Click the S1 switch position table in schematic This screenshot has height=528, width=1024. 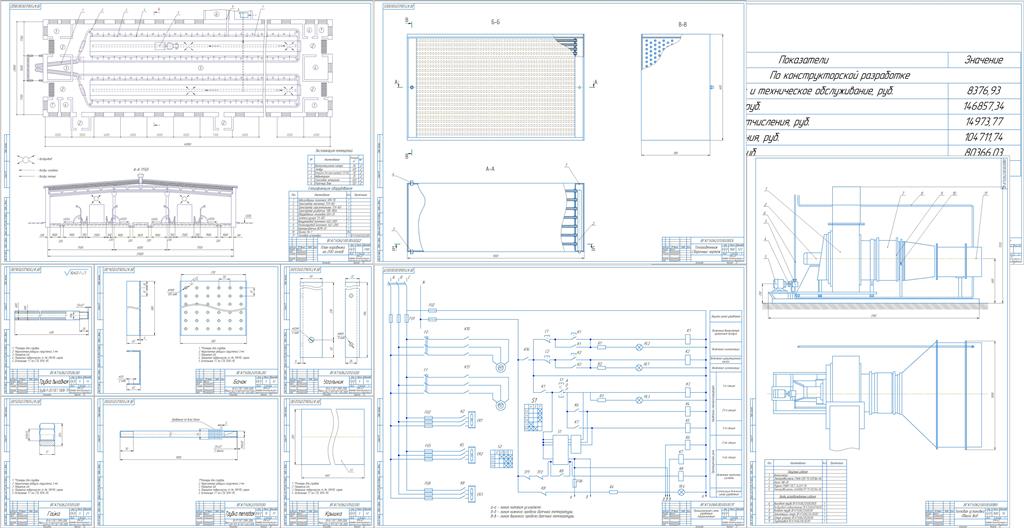coord(534,416)
